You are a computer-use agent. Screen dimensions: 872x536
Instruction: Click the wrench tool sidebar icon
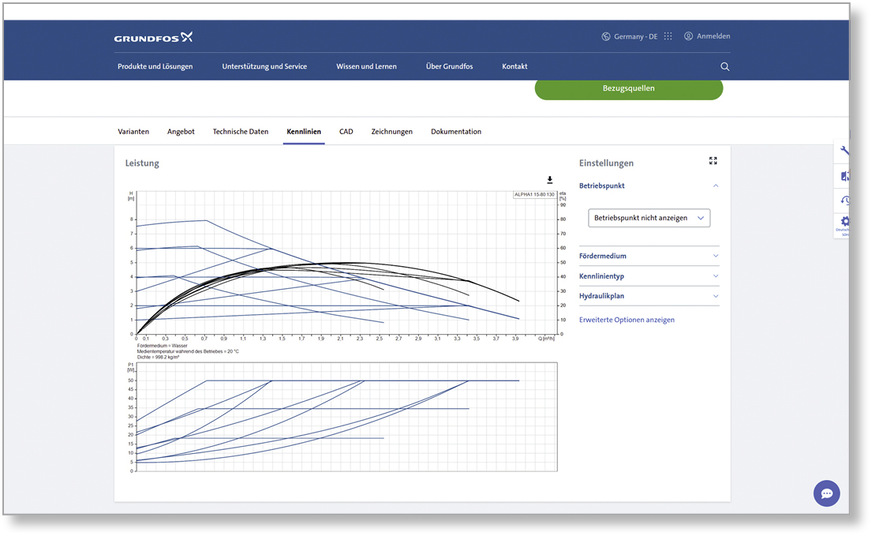click(845, 151)
